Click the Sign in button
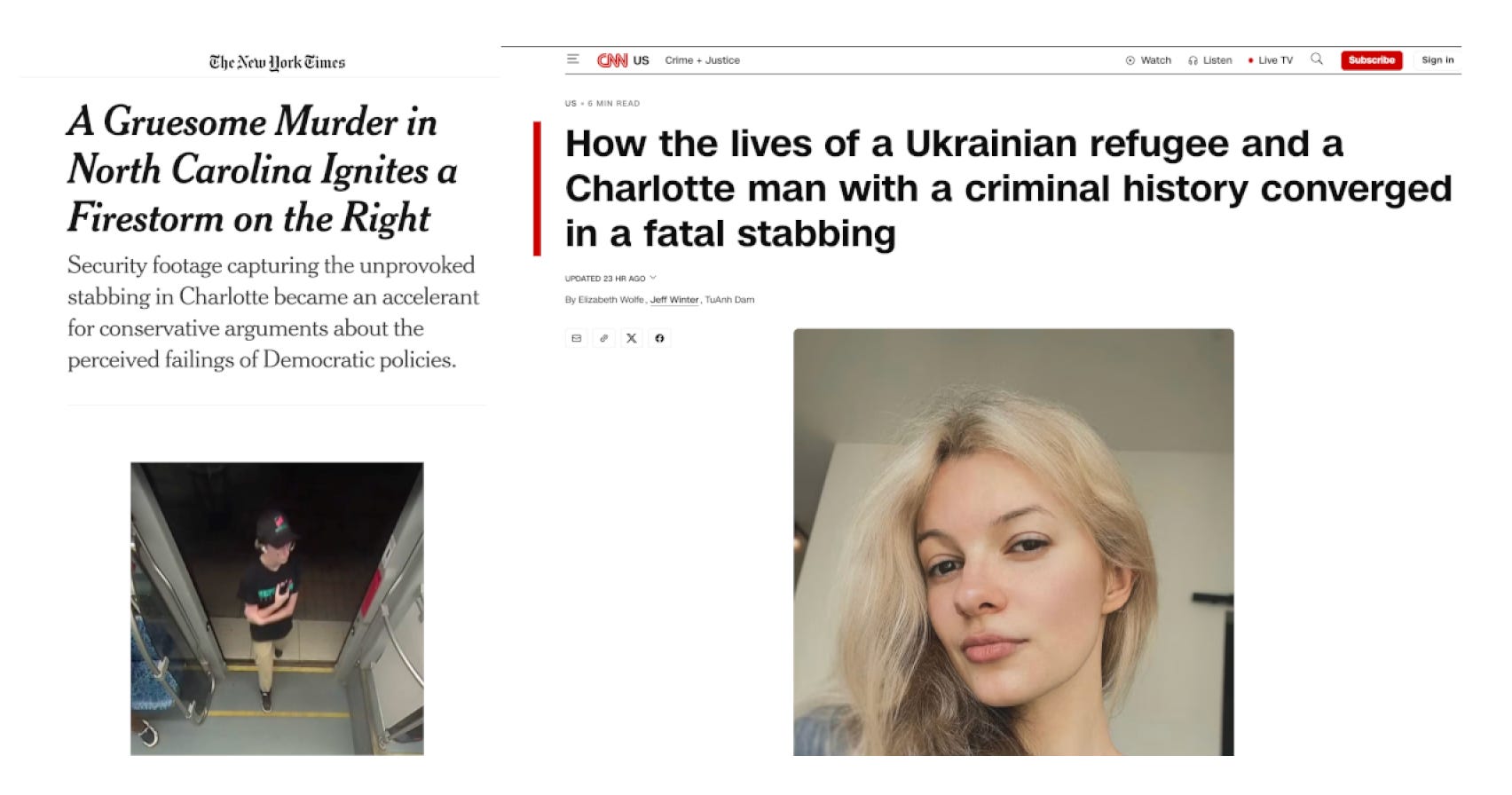The image size is (1512, 795). [x=1437, y=60]
